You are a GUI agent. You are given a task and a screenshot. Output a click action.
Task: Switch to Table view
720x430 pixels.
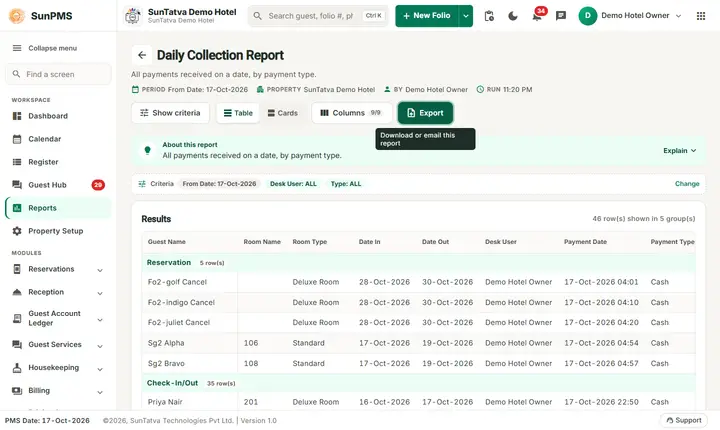238,113
